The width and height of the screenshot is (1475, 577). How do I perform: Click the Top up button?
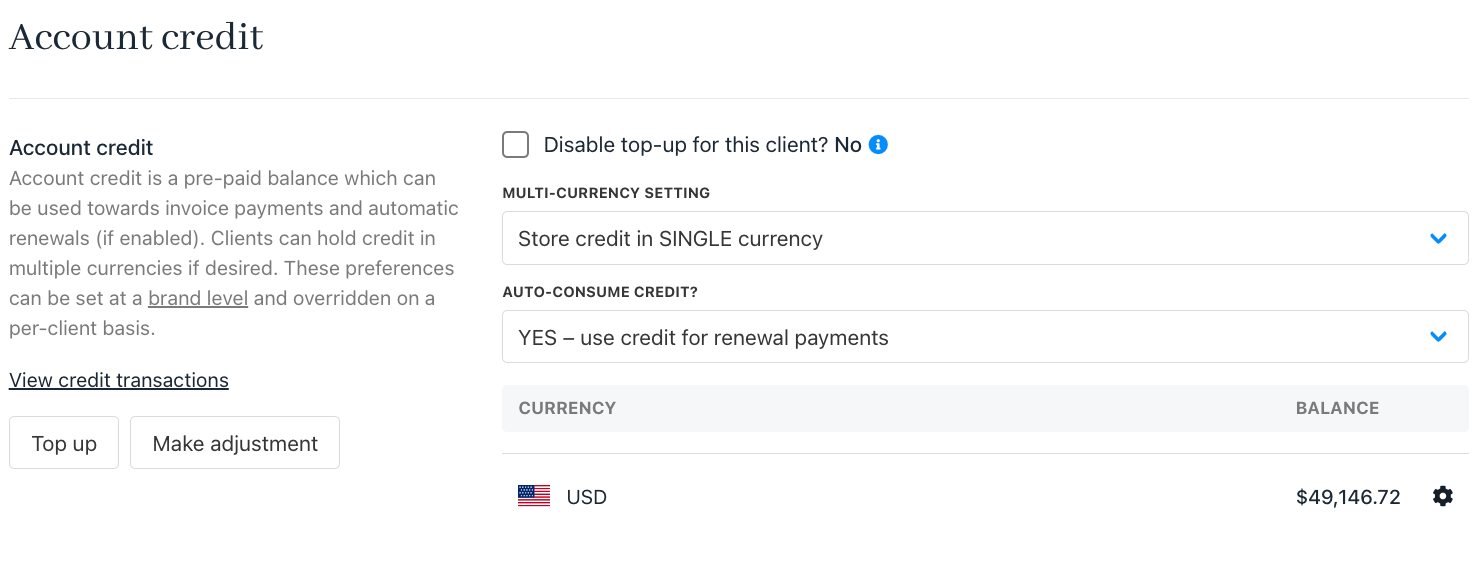64,443
